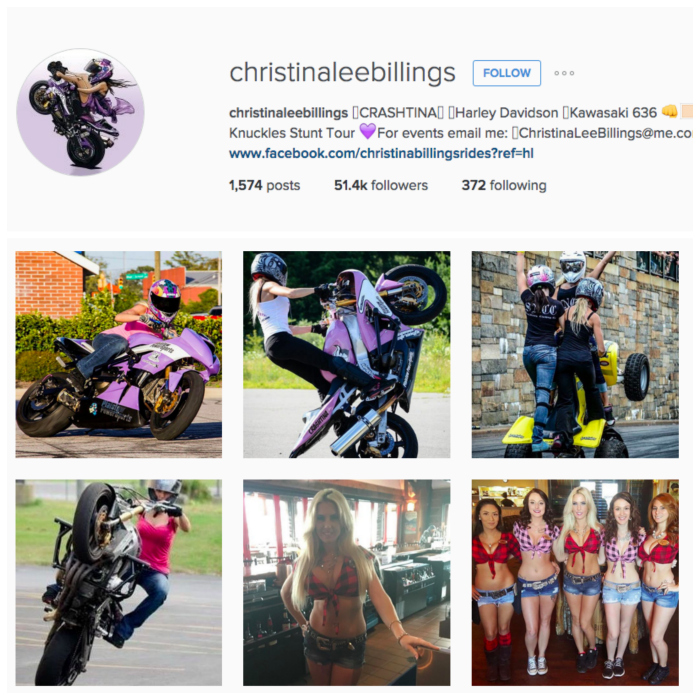The height and width of the screenshot is (700, 700).
Task: View the 51.4k followers list
Action: tap(381, 185)
